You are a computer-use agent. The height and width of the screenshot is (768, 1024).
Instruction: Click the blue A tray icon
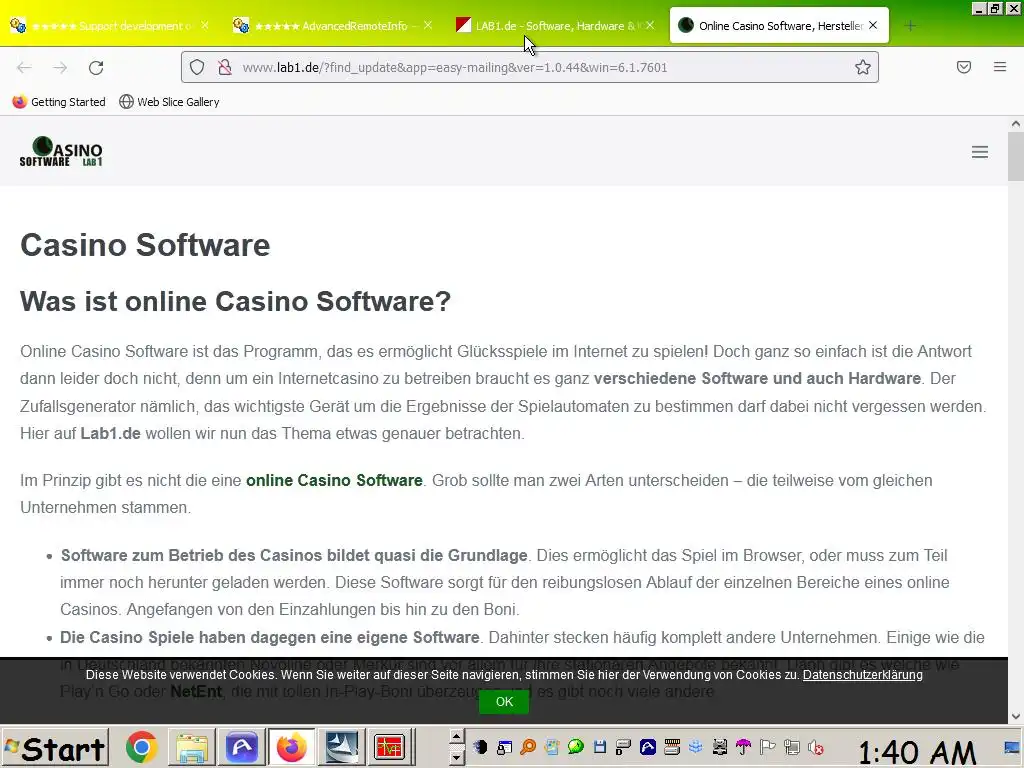click(648, 747)
